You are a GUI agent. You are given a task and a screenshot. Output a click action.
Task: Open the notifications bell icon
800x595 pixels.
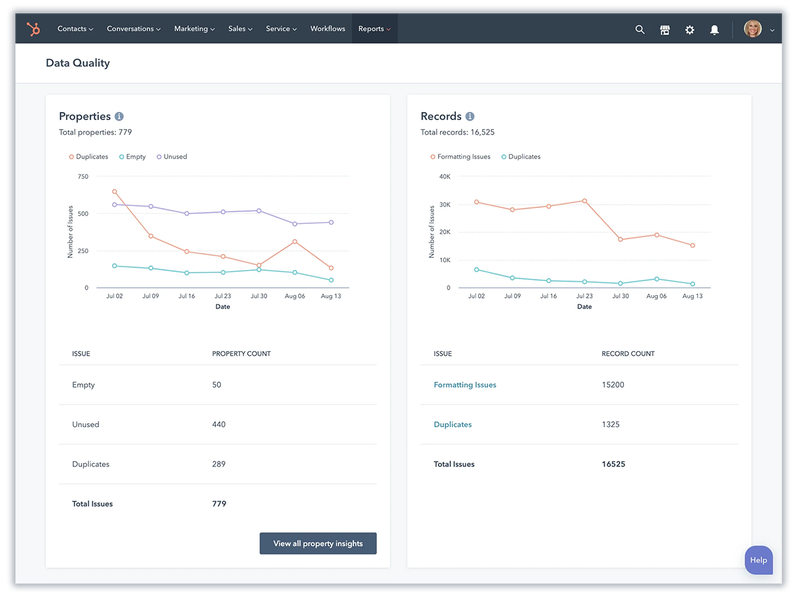click(715, 30)
